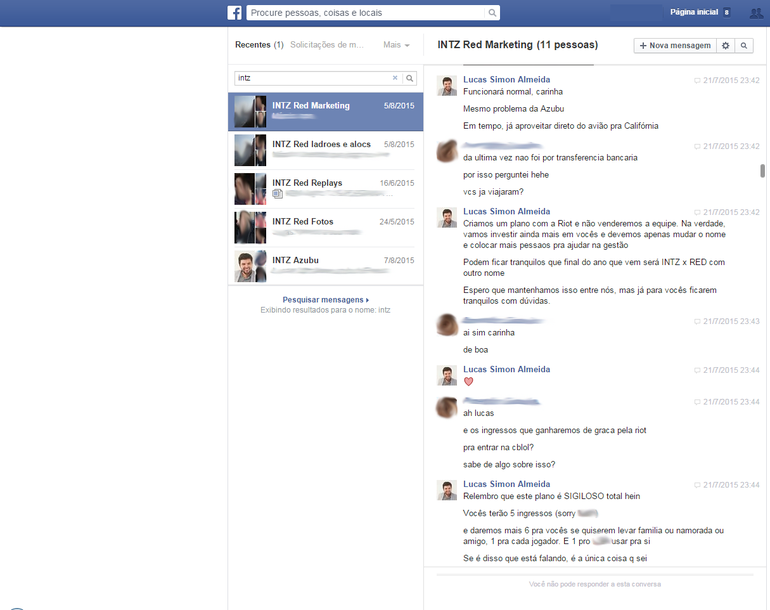The height and width of the screenshot is (610, 770).
Task: Click the title 'INTZ Red Marketing (11 pessoas)'
Action: (x=518, y=45)
